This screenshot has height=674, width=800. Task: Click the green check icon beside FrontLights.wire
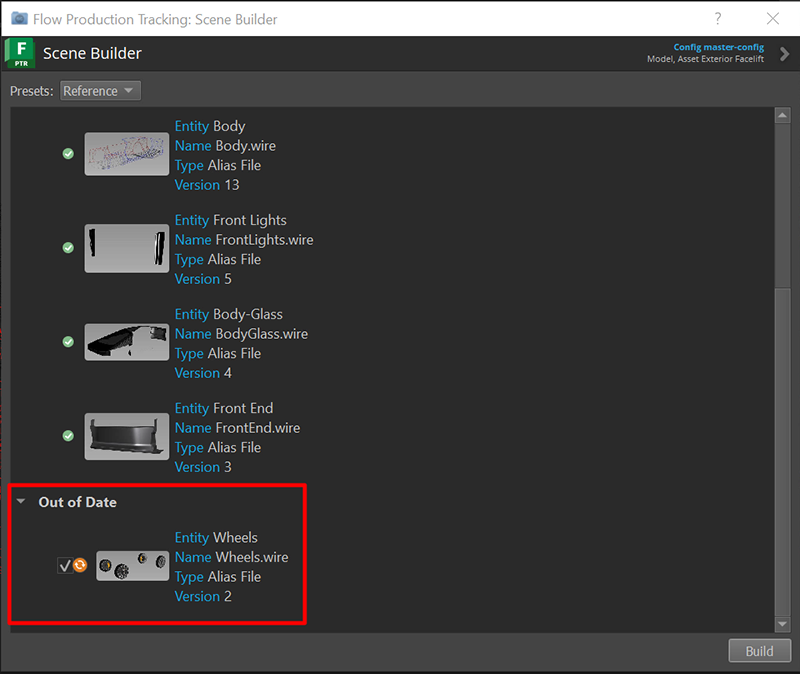click(68, 248)
